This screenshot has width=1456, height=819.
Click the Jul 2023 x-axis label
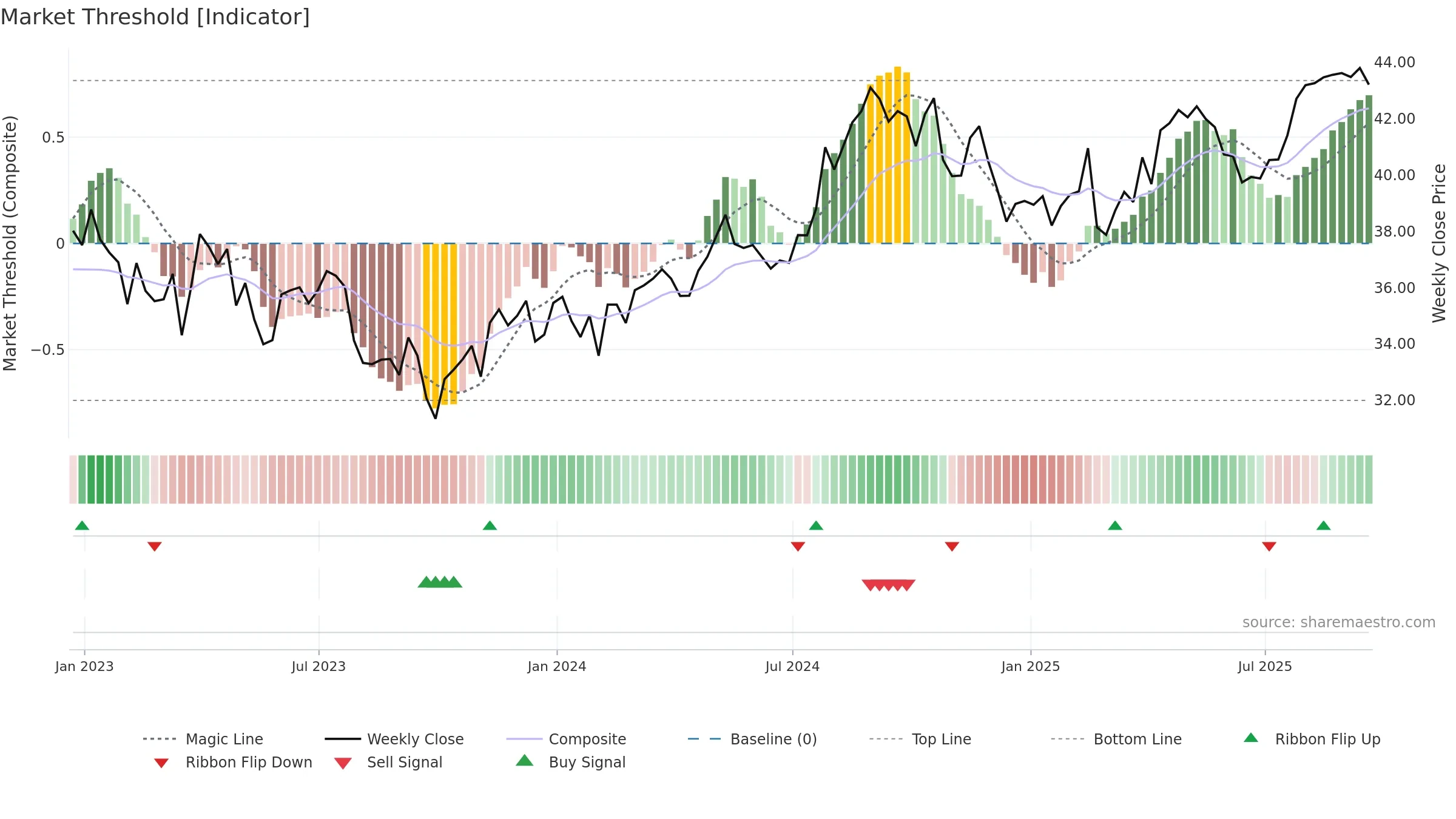point(318,667)
